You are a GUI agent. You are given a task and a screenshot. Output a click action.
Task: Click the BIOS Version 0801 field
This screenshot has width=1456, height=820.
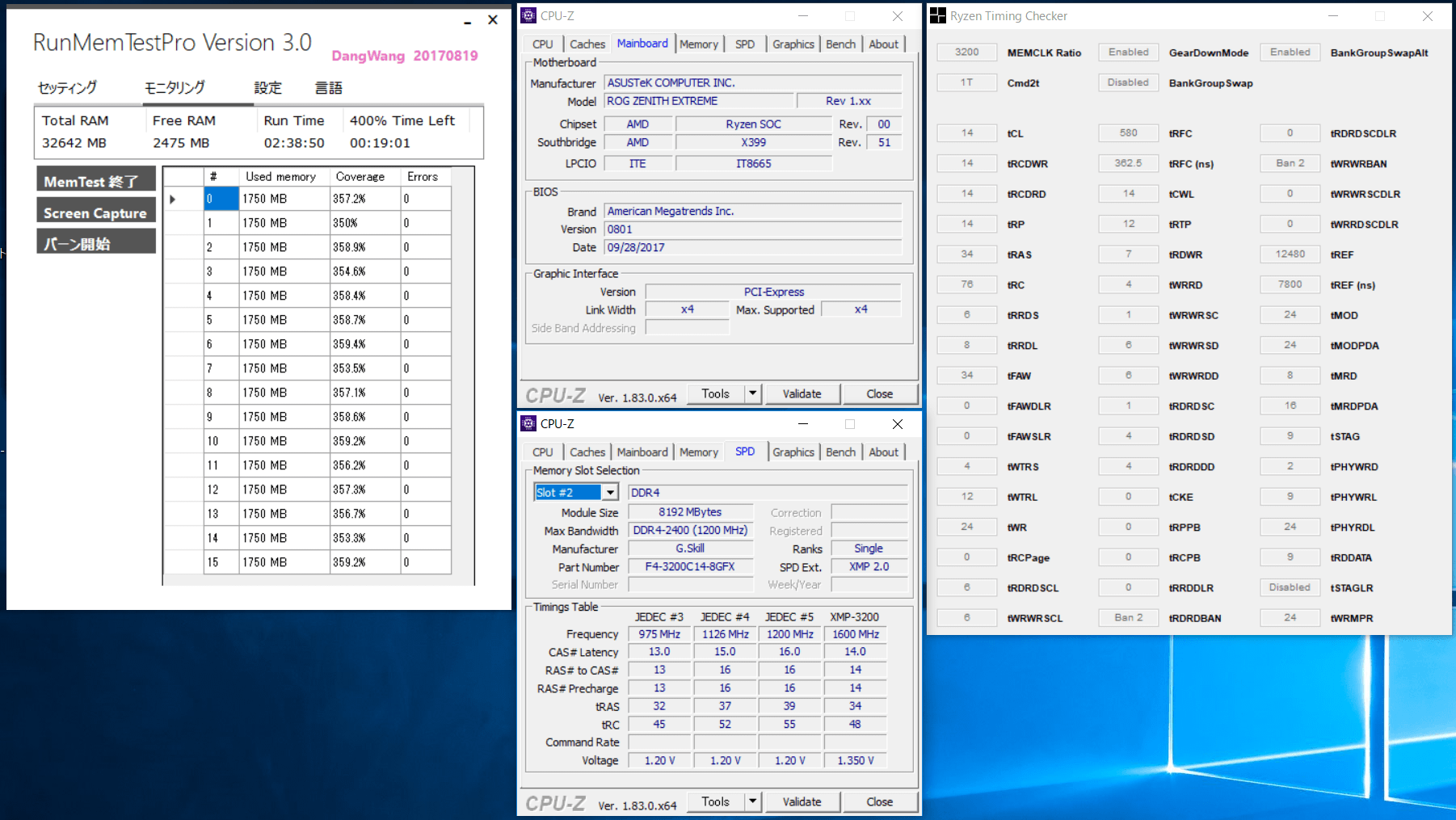pos(753,229)
